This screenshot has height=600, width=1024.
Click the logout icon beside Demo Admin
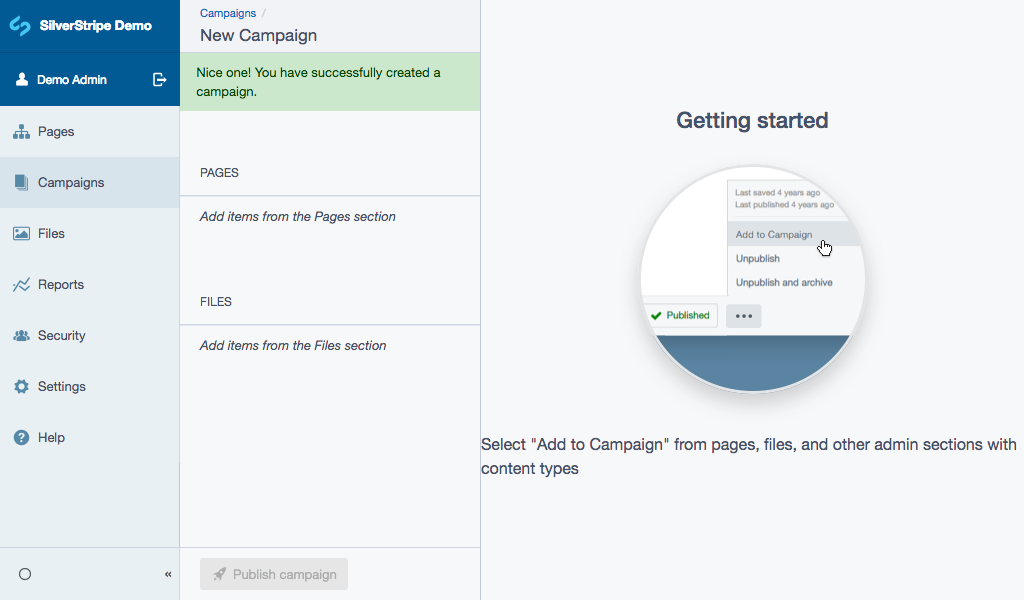tap(159, 80)
